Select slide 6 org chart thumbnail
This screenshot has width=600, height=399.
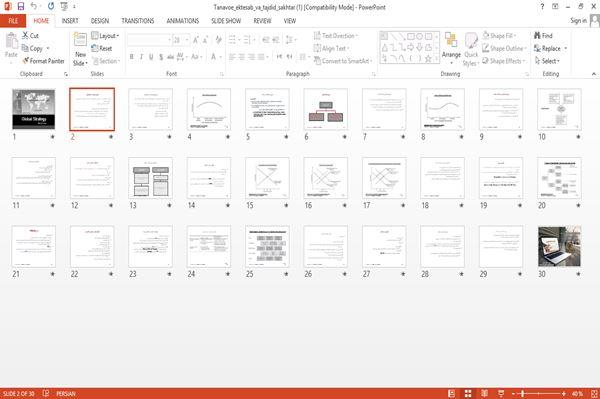coord(326,109)
